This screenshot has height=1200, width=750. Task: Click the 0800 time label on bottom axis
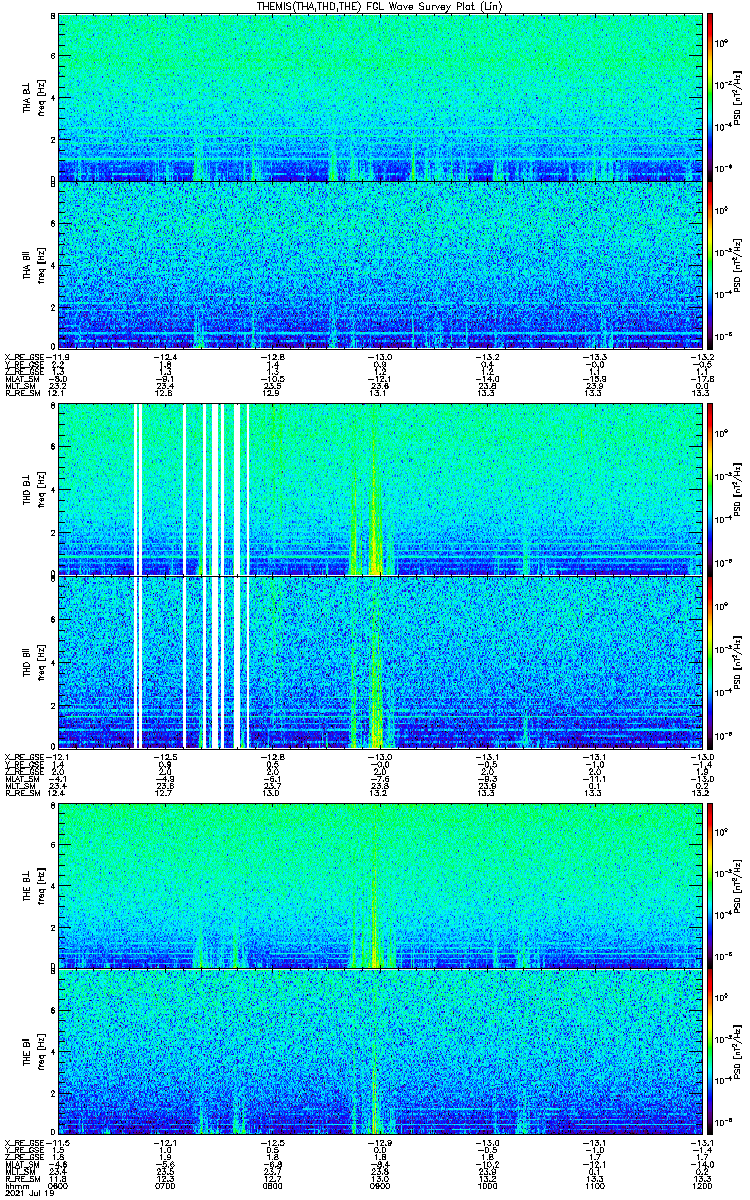272,1185
